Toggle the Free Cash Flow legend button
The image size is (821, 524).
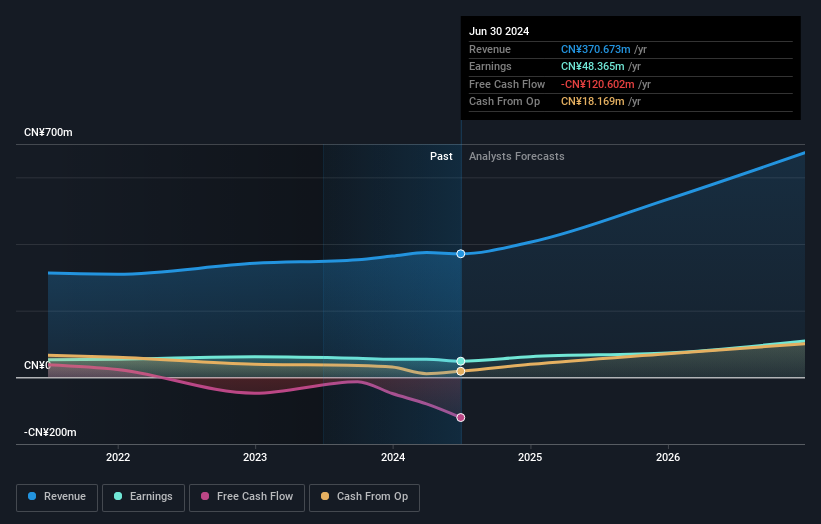click(247, 497)
